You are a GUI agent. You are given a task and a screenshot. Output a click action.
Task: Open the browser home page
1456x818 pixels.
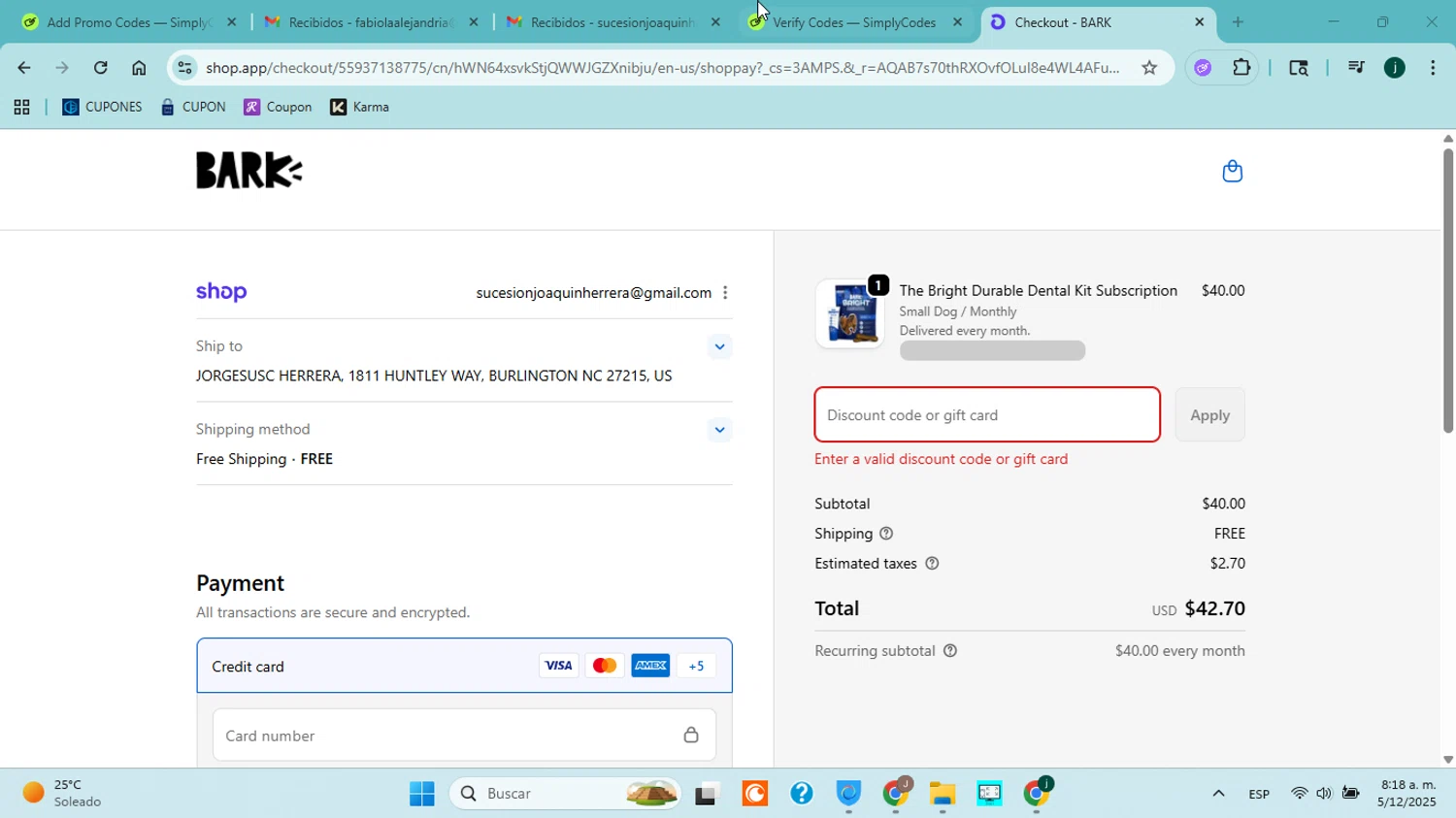coord(139,67)
